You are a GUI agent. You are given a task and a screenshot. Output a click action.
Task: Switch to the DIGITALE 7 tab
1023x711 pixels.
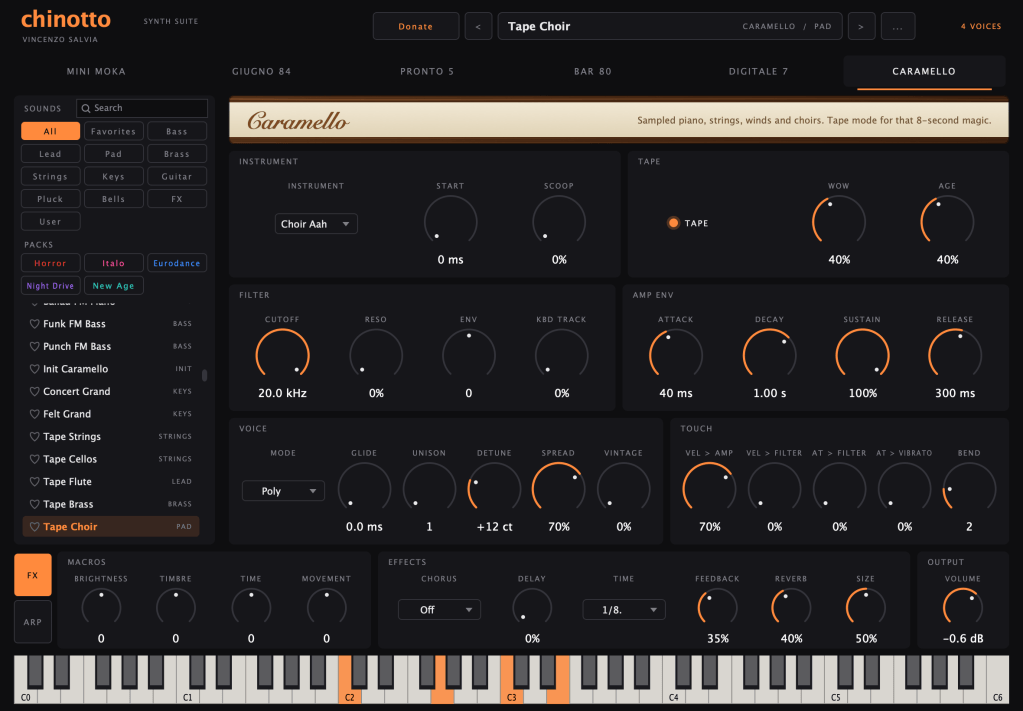pyautogui.click(x=758, y=72)
